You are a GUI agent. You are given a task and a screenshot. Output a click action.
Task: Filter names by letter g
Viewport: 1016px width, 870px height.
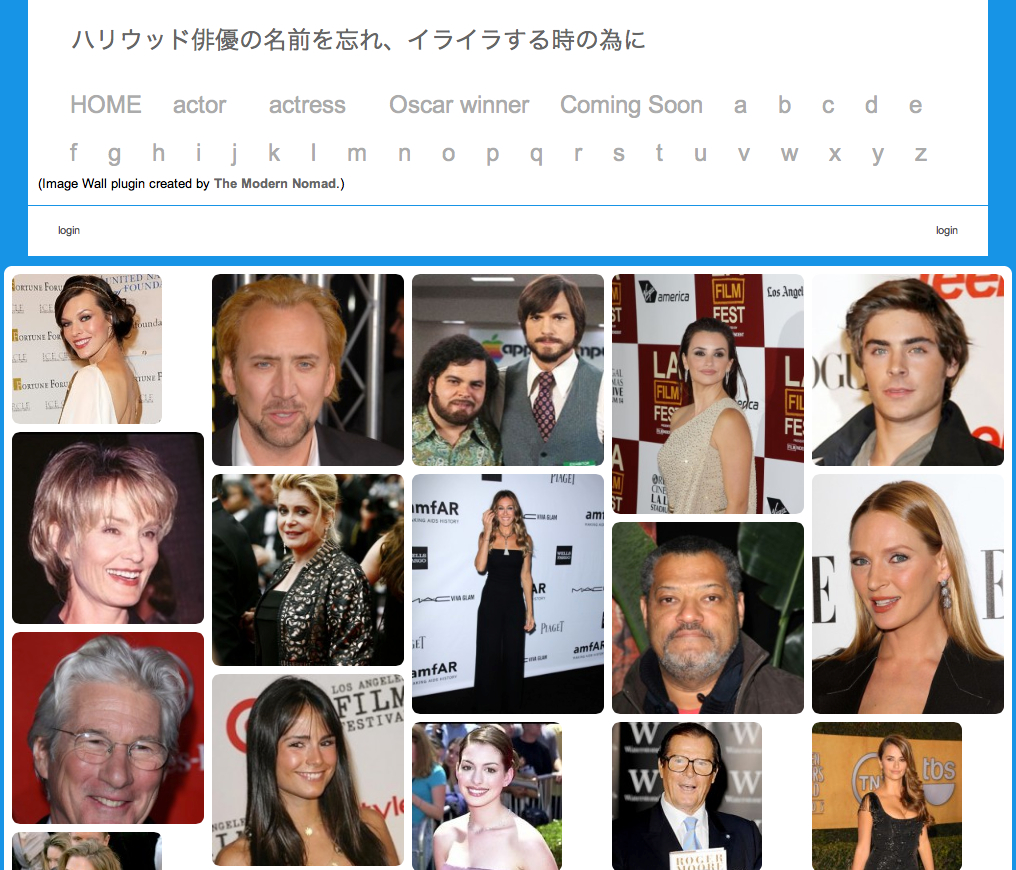tap(114, 155)
